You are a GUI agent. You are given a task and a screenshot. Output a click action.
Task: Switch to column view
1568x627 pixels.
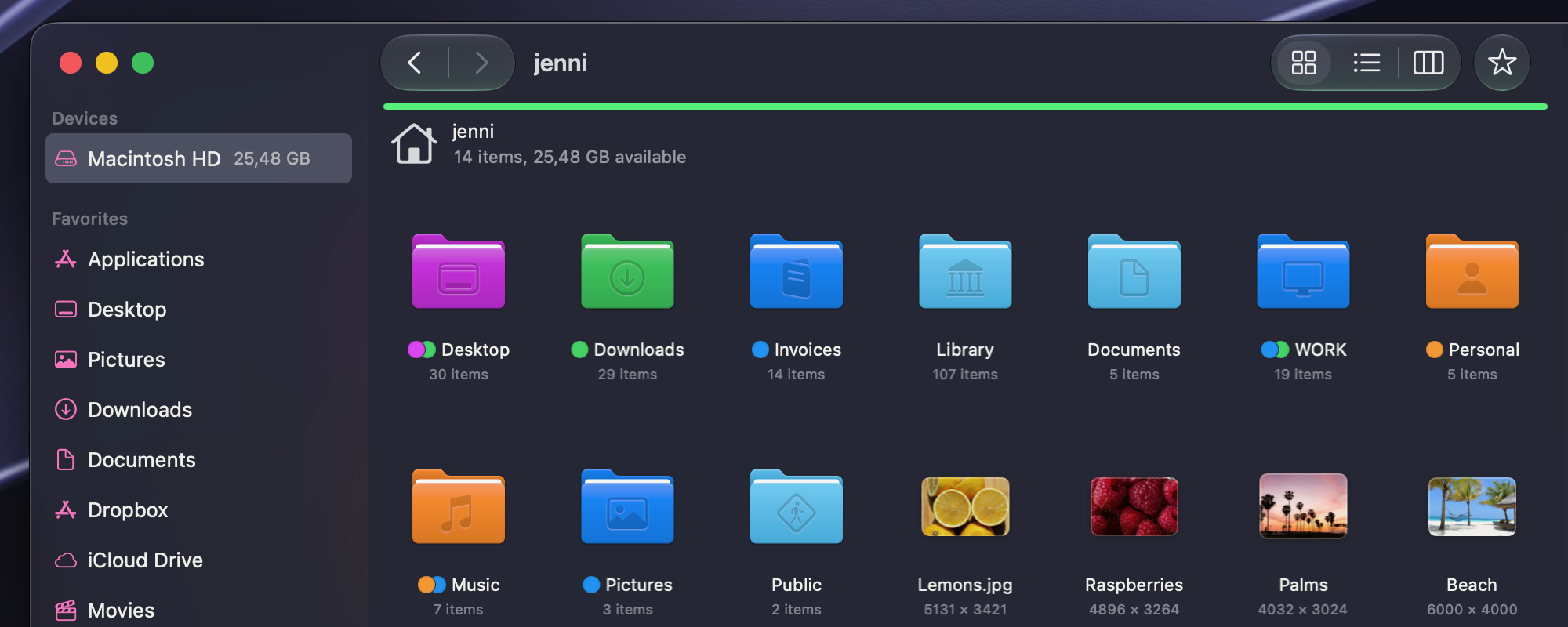click(1428, 63)
